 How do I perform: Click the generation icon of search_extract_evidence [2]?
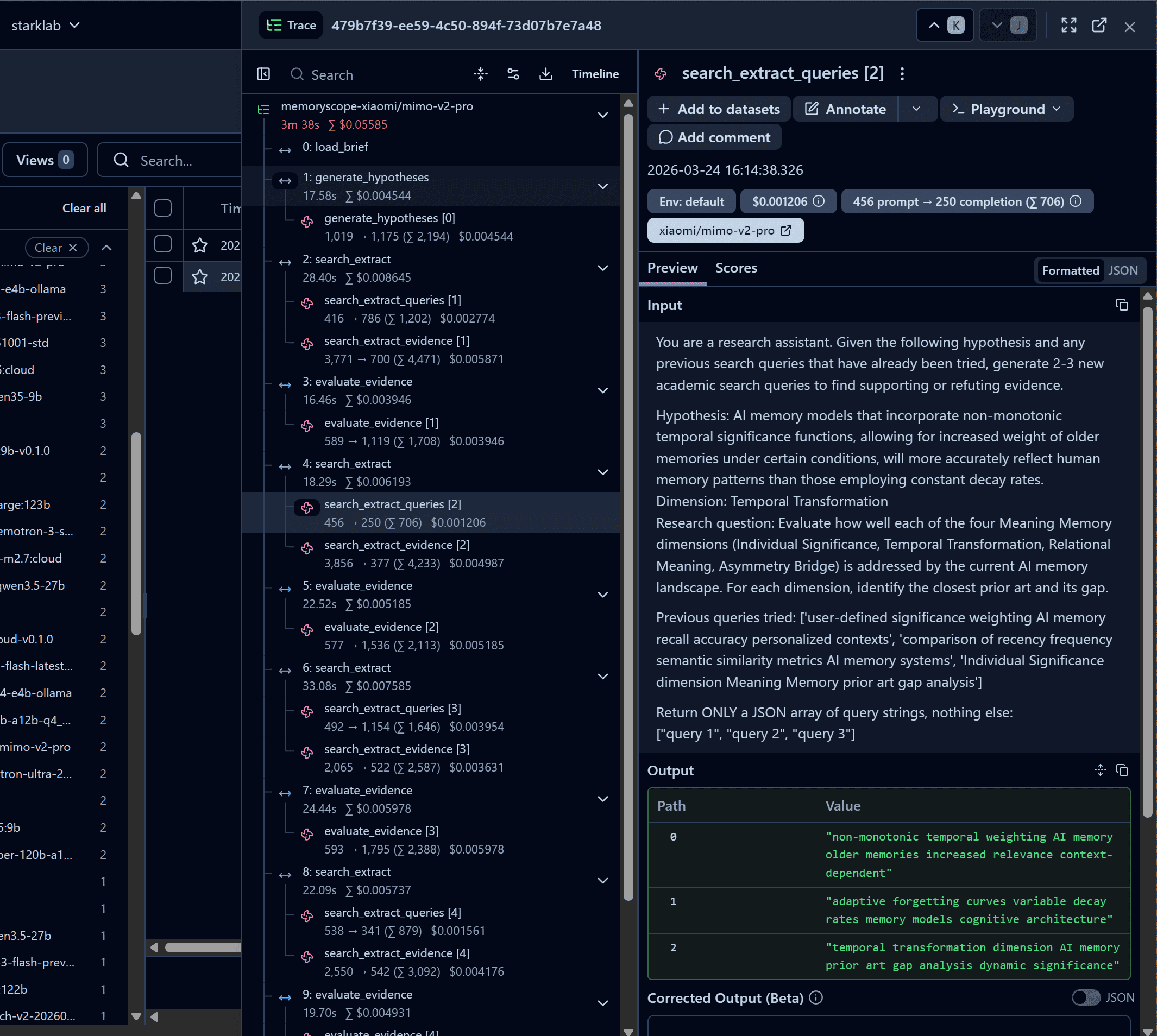pos(307,548)
